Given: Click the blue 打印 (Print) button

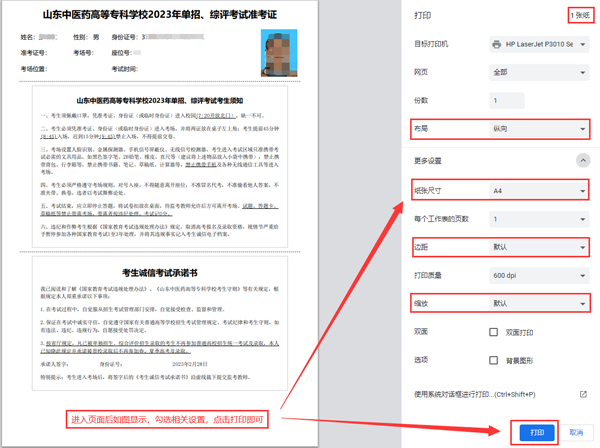Looking at the screenshot, I should point(537,432).
